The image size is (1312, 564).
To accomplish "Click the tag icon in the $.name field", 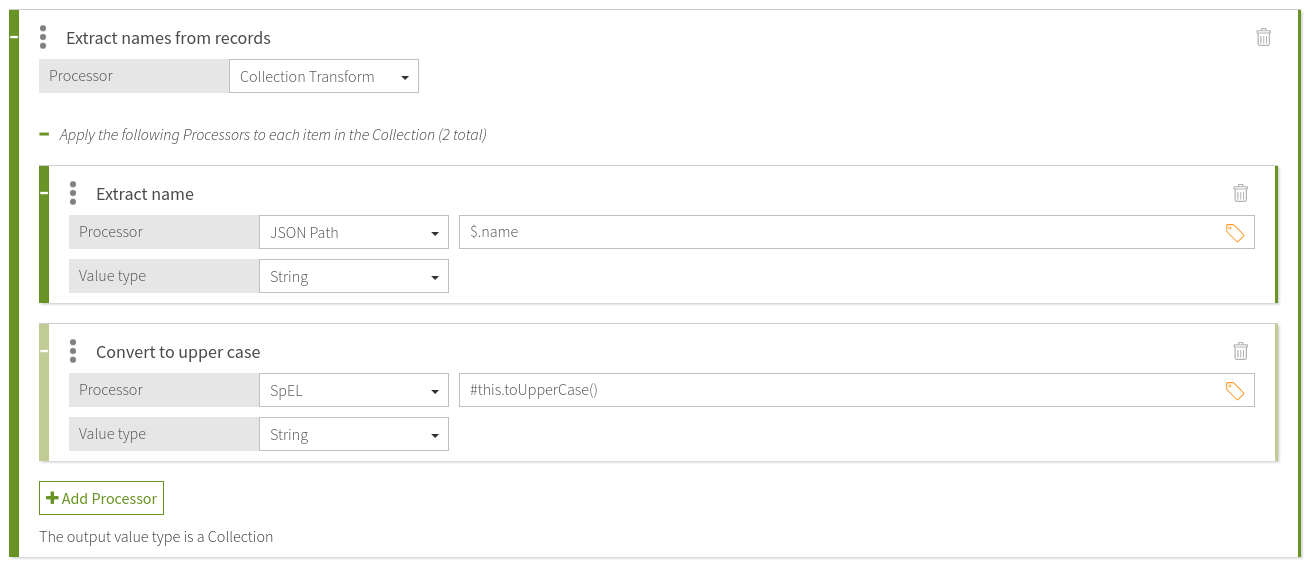I will 1235,233.
